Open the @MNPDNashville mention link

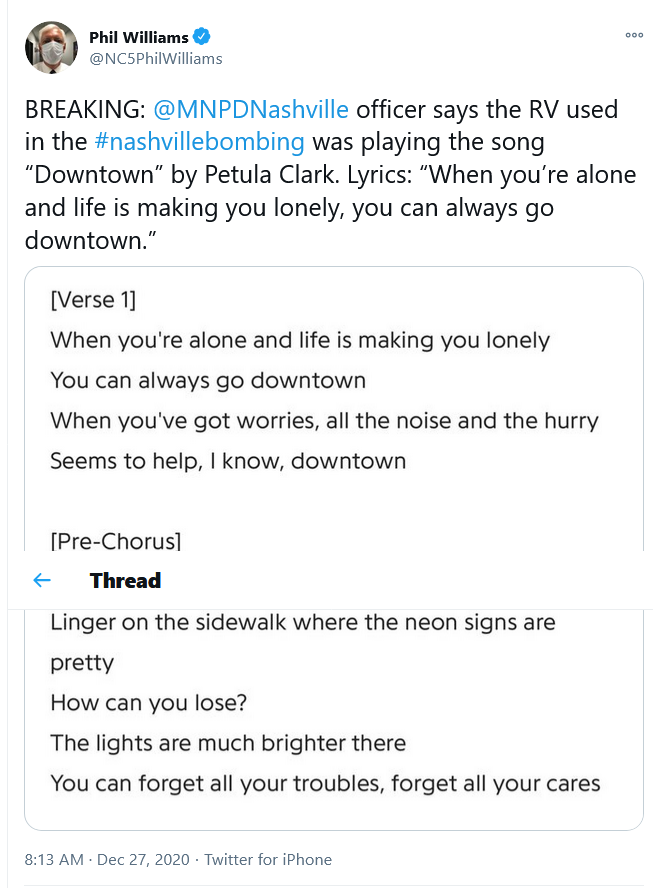pos(250,109)
